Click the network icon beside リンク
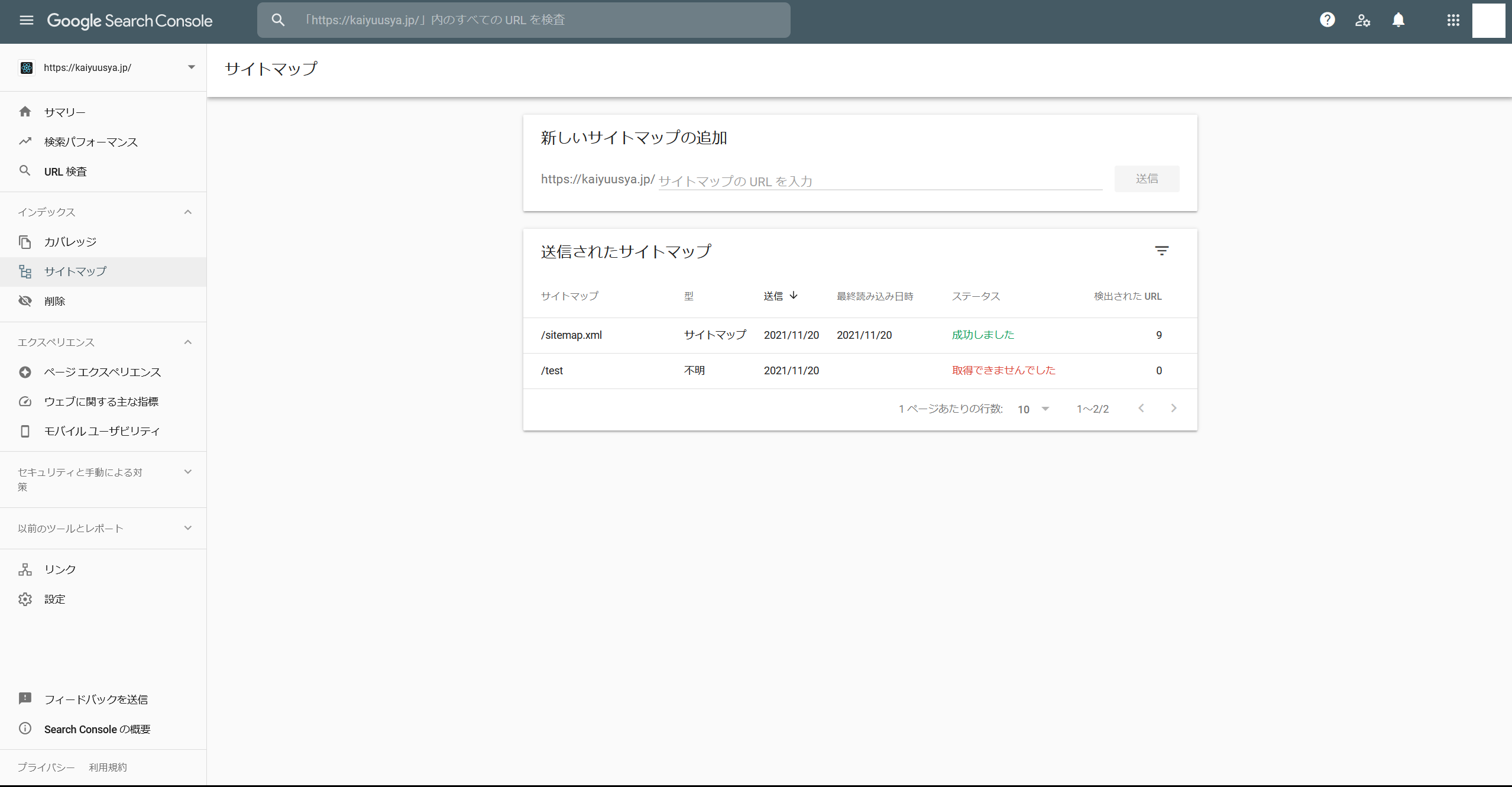This screenshot has height=787, width=1512. tap(25, 569)
